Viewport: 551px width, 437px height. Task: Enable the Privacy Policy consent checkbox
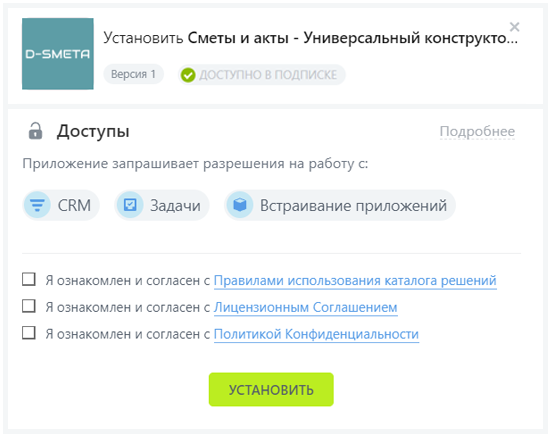coord(29,333)
